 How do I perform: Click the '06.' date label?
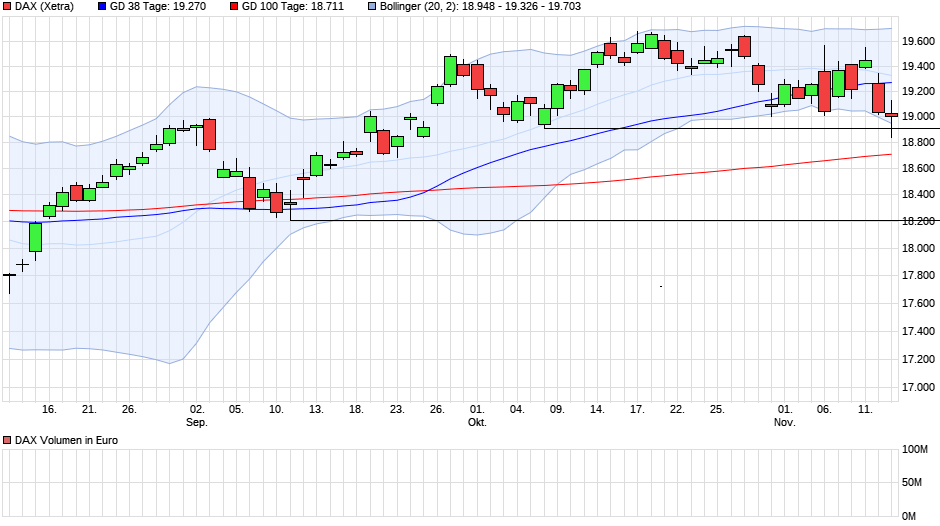coord(825,409)
